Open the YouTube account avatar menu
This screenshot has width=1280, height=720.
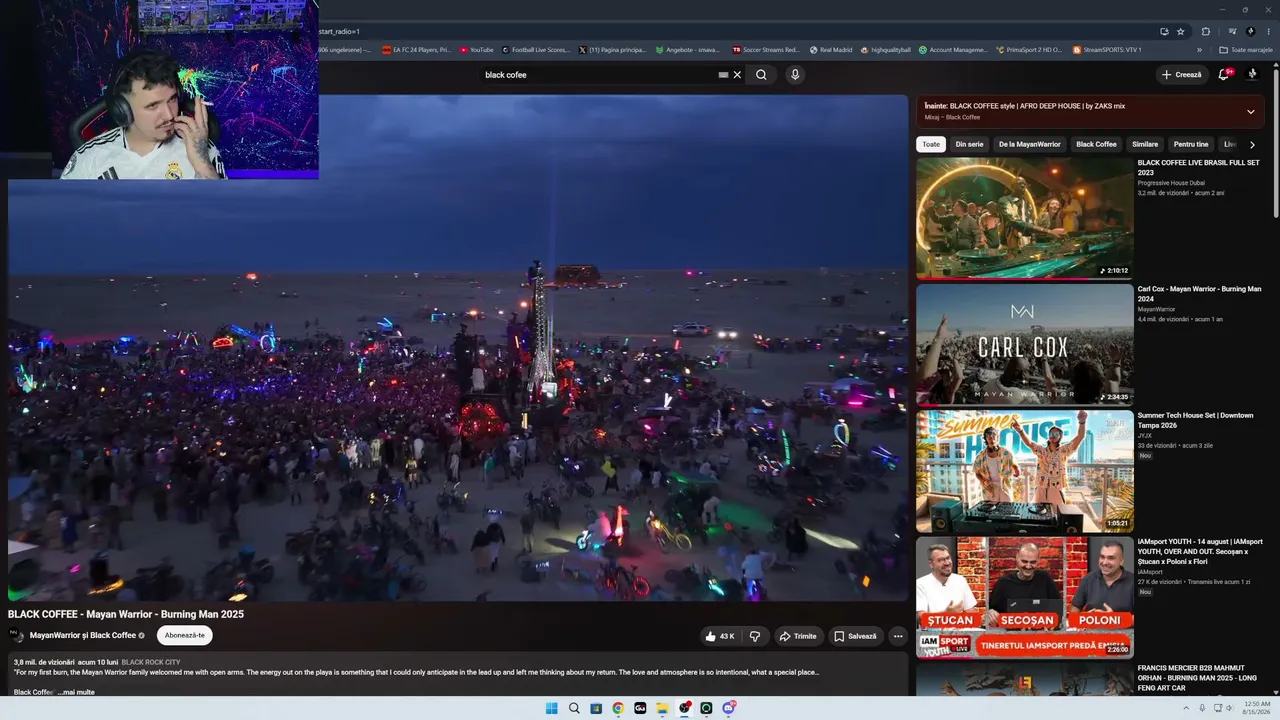coord(1252,75)
